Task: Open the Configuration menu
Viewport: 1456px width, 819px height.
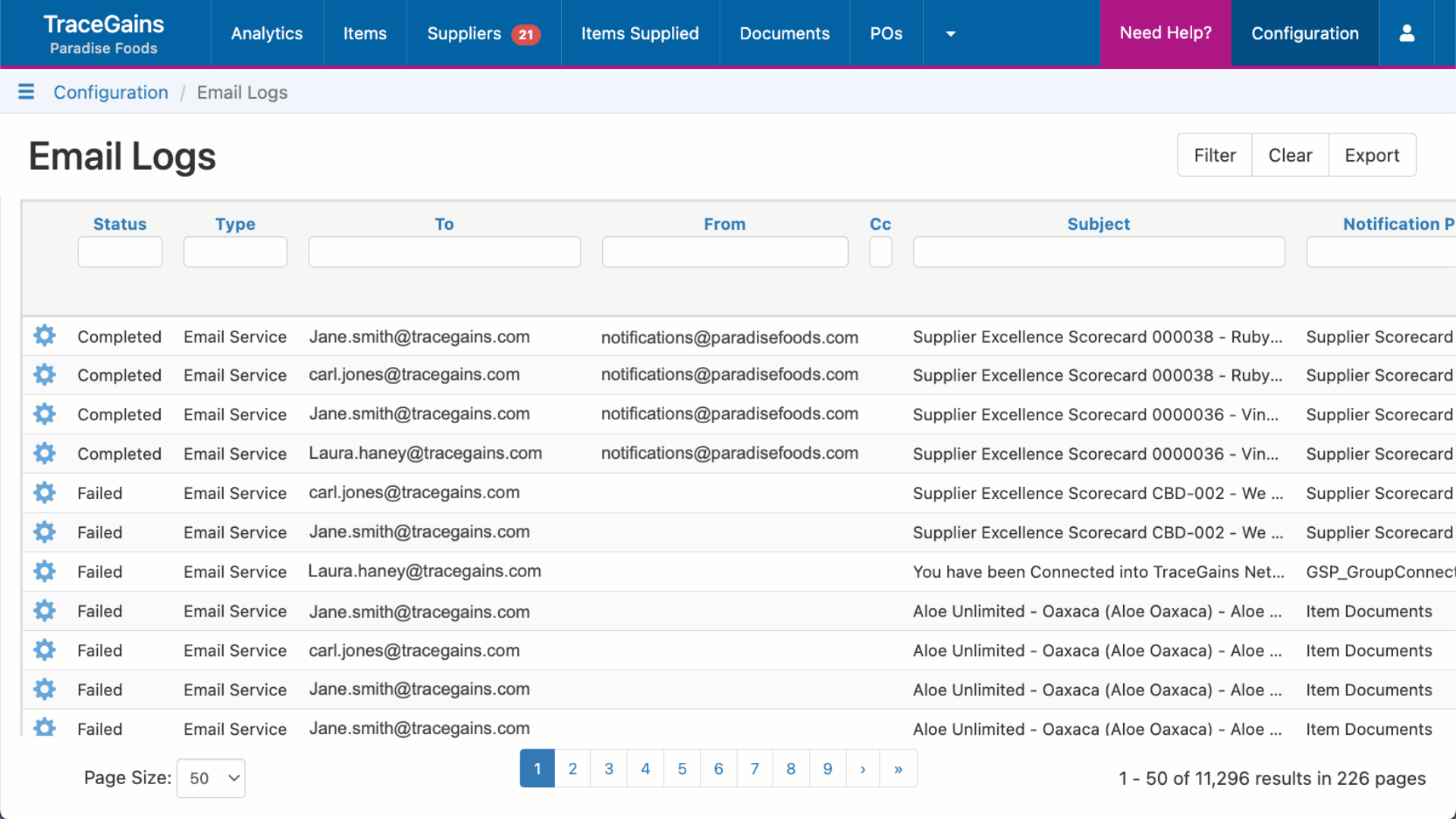Action: 1304,33
